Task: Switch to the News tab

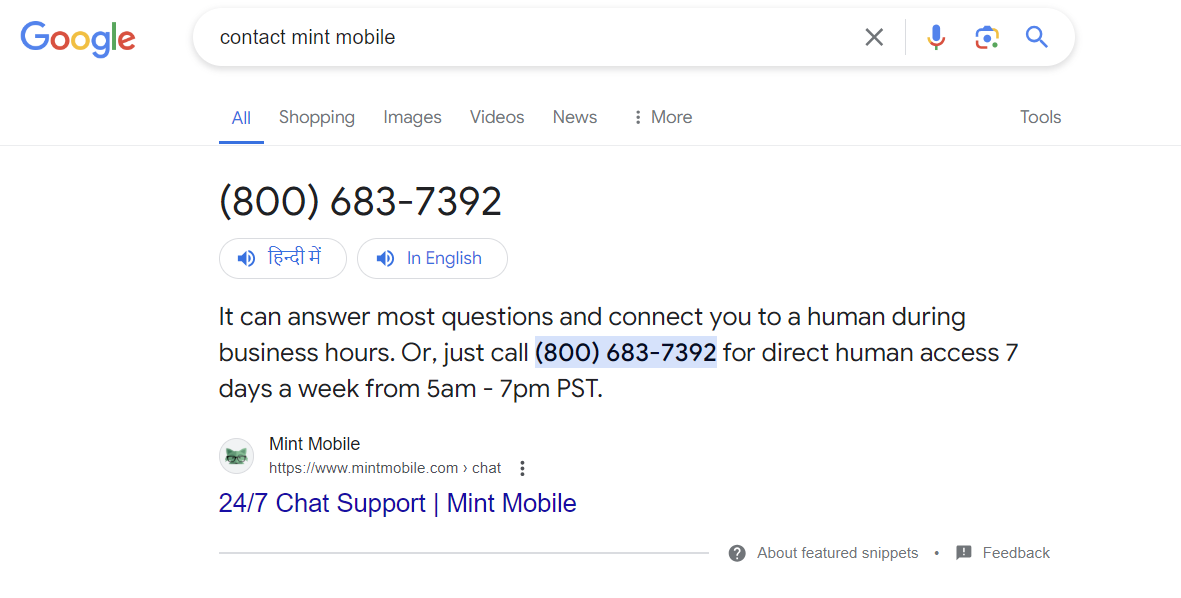Action: pos(574,117)
